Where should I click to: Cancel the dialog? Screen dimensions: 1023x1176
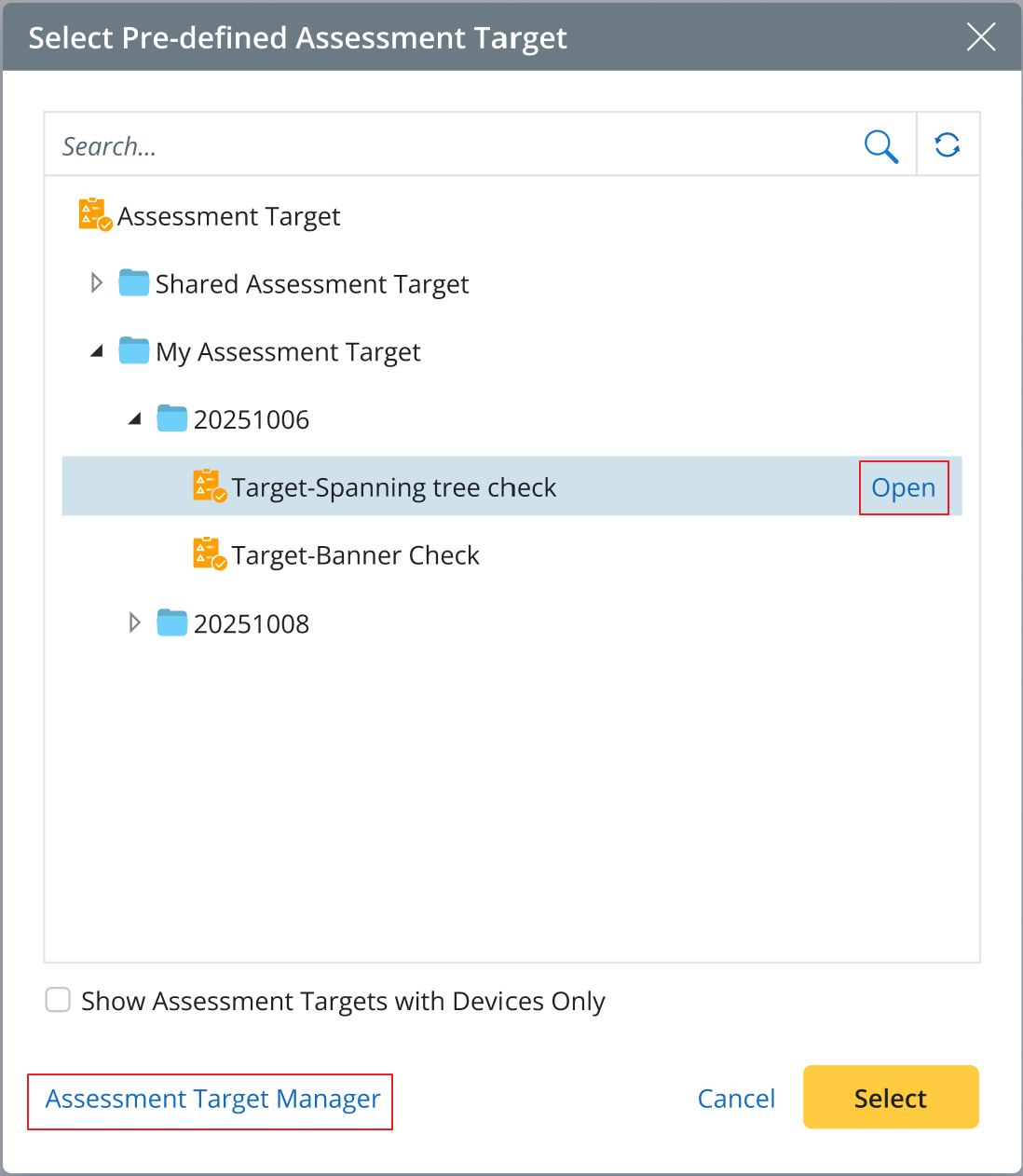click(x=736, y=1099)
